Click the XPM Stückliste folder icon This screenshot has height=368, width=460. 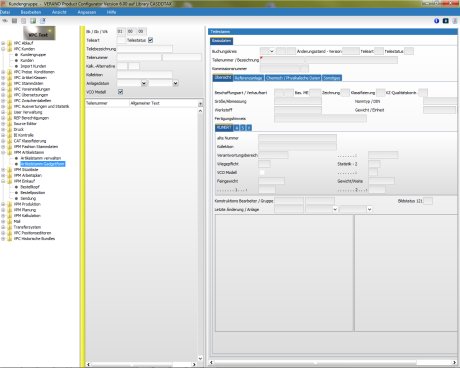(10, 170)
